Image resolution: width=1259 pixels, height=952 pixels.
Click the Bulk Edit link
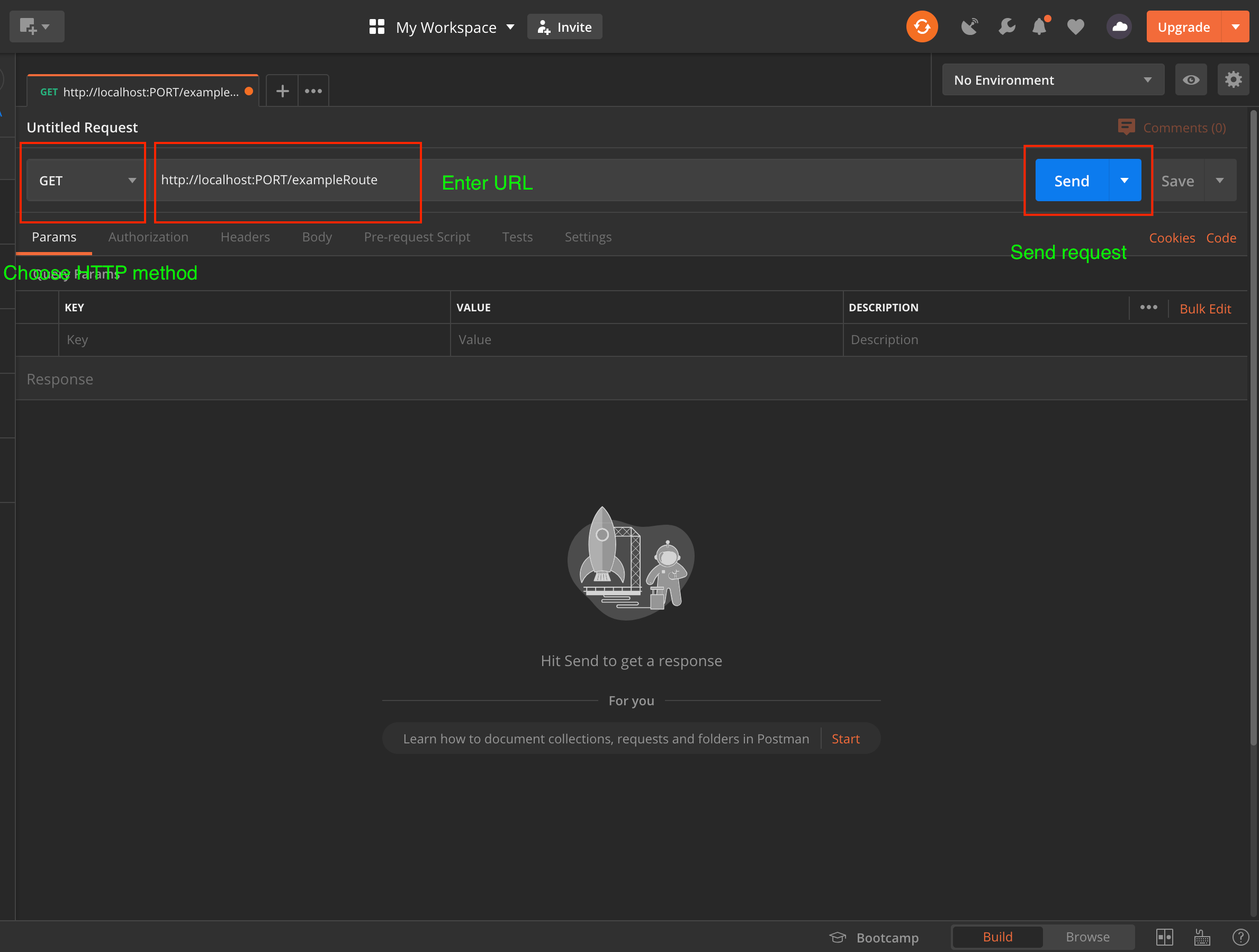(x=1204, y=309)
